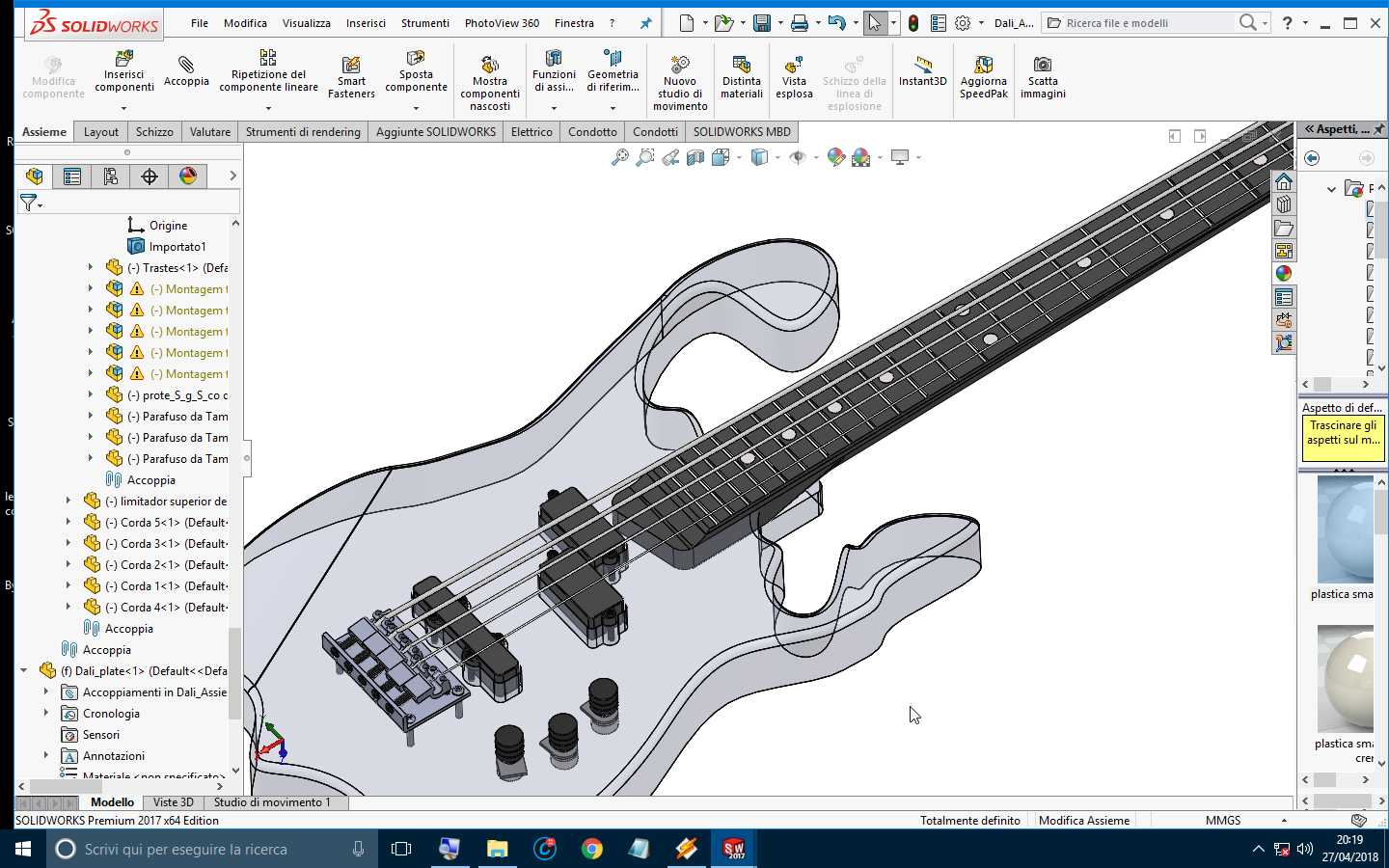This screenshot has height=868, width=1389.
Task: Click the tree filter funnel icon
Action: pyautogui.click(x=29, y=203)
